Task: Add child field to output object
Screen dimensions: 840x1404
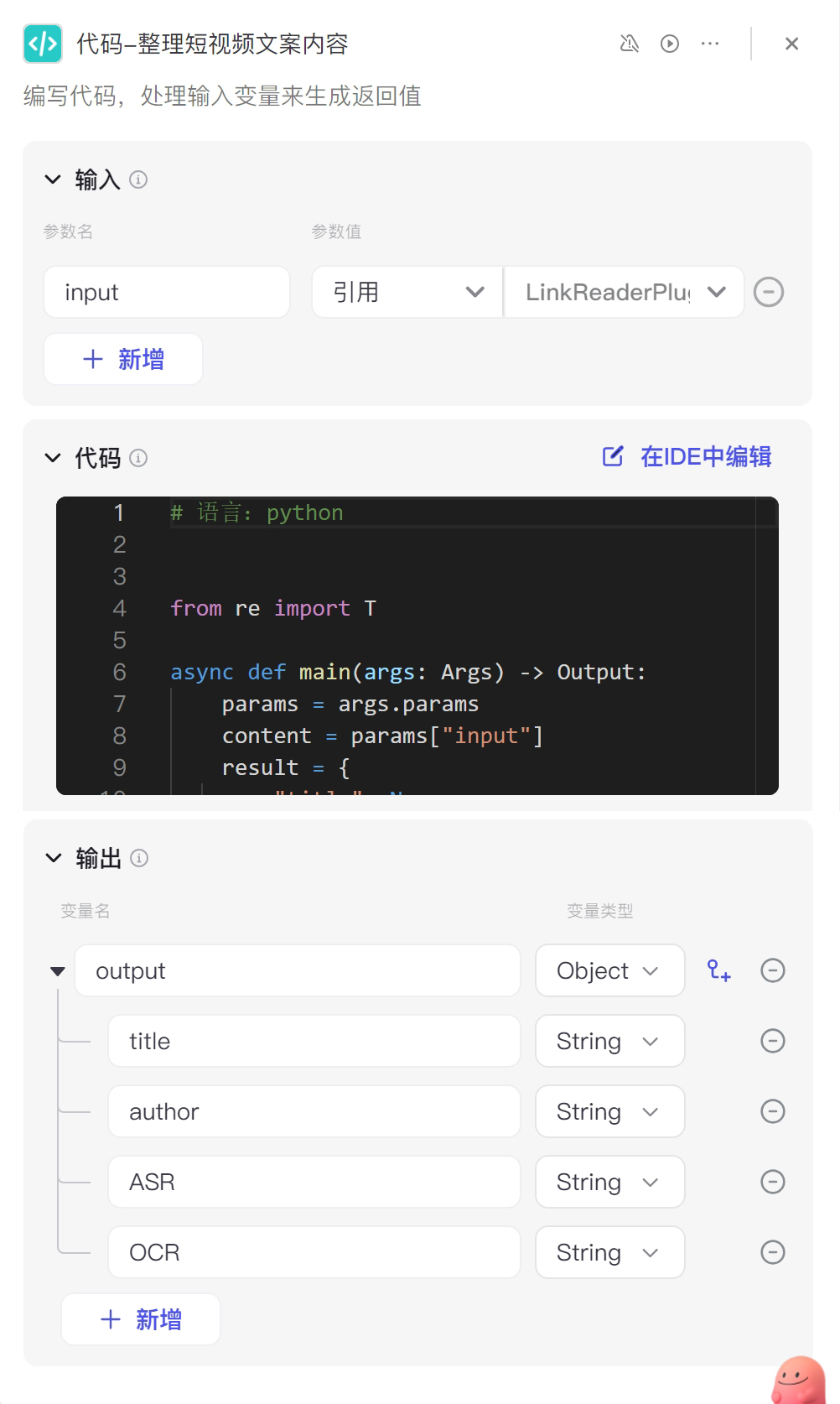Action: 719,970
